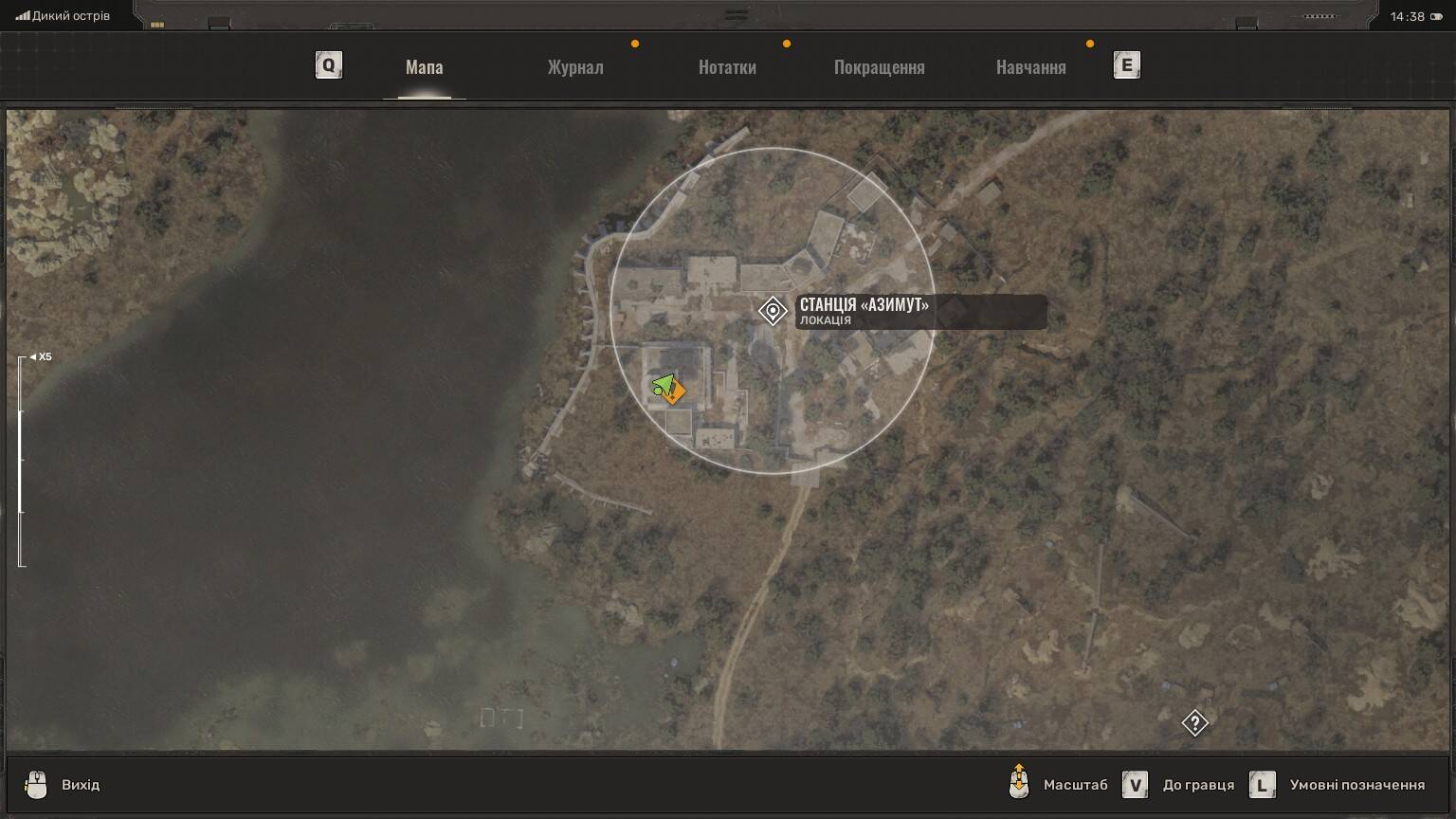Viewport: 1456px width, 819px height.
Task: Click the mouse scroll Масштаб icon
Action: pyautogui.click(x=1019, y=782)
